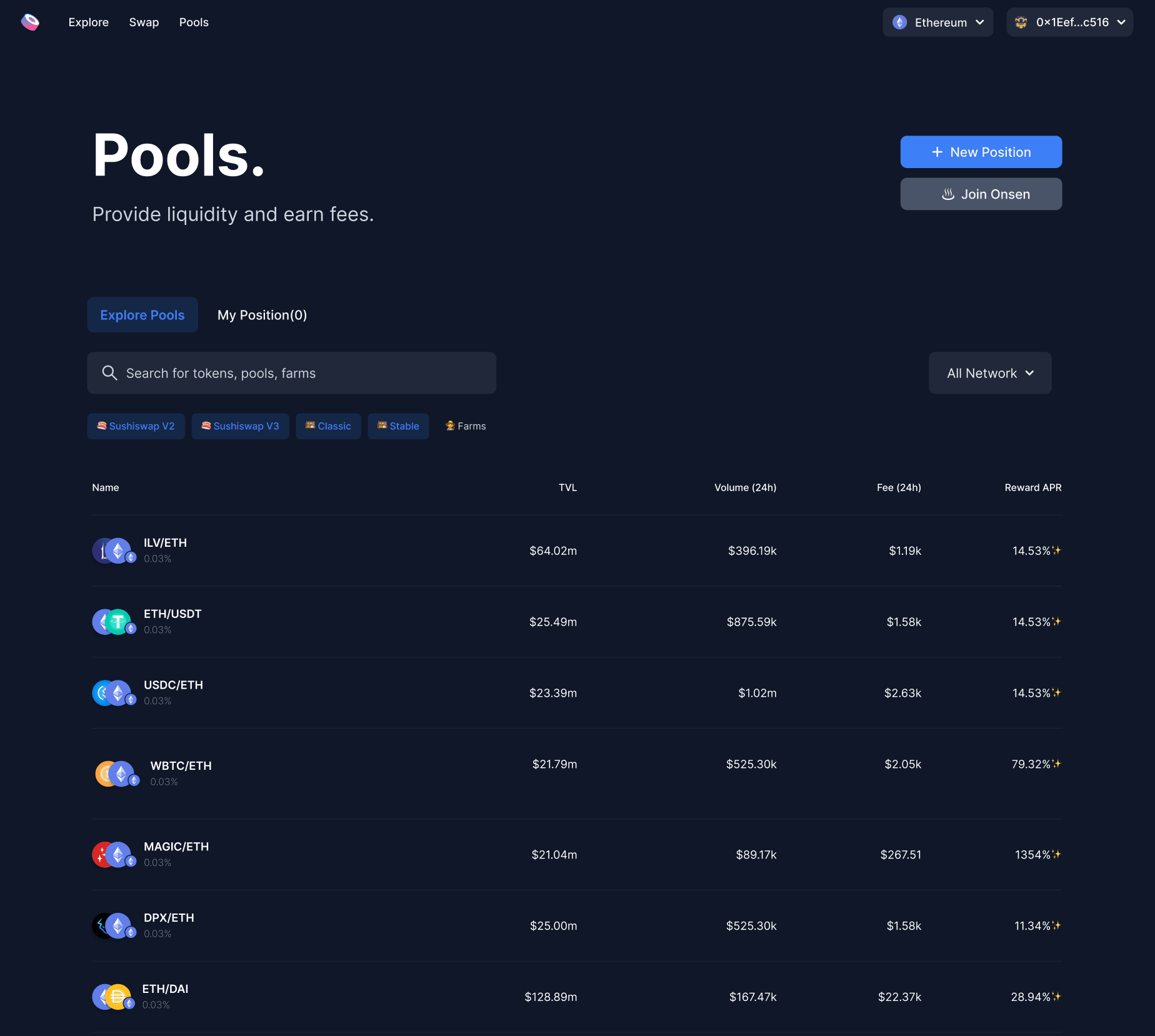Click the $1.02m volume value
The width and height of the screenshot is (1155, 1036).
[757, 693]
